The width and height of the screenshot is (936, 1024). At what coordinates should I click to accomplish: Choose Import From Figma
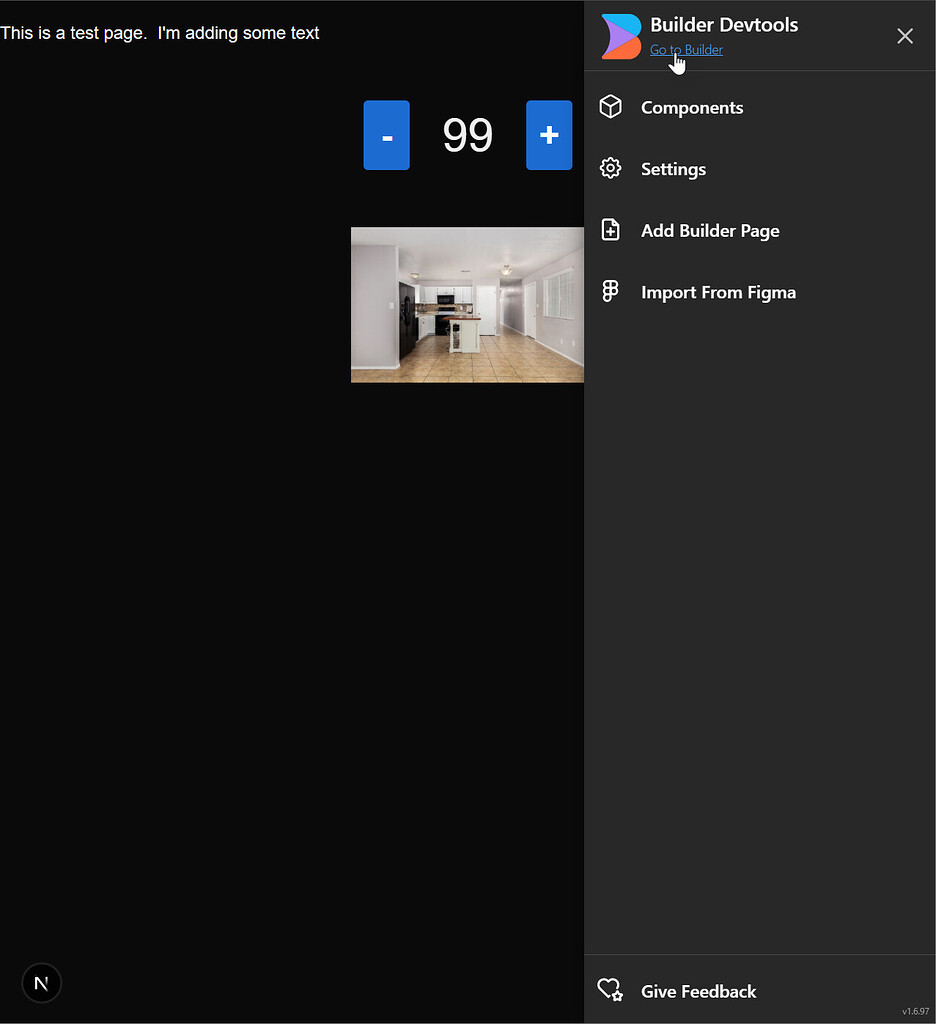(718, 292)
